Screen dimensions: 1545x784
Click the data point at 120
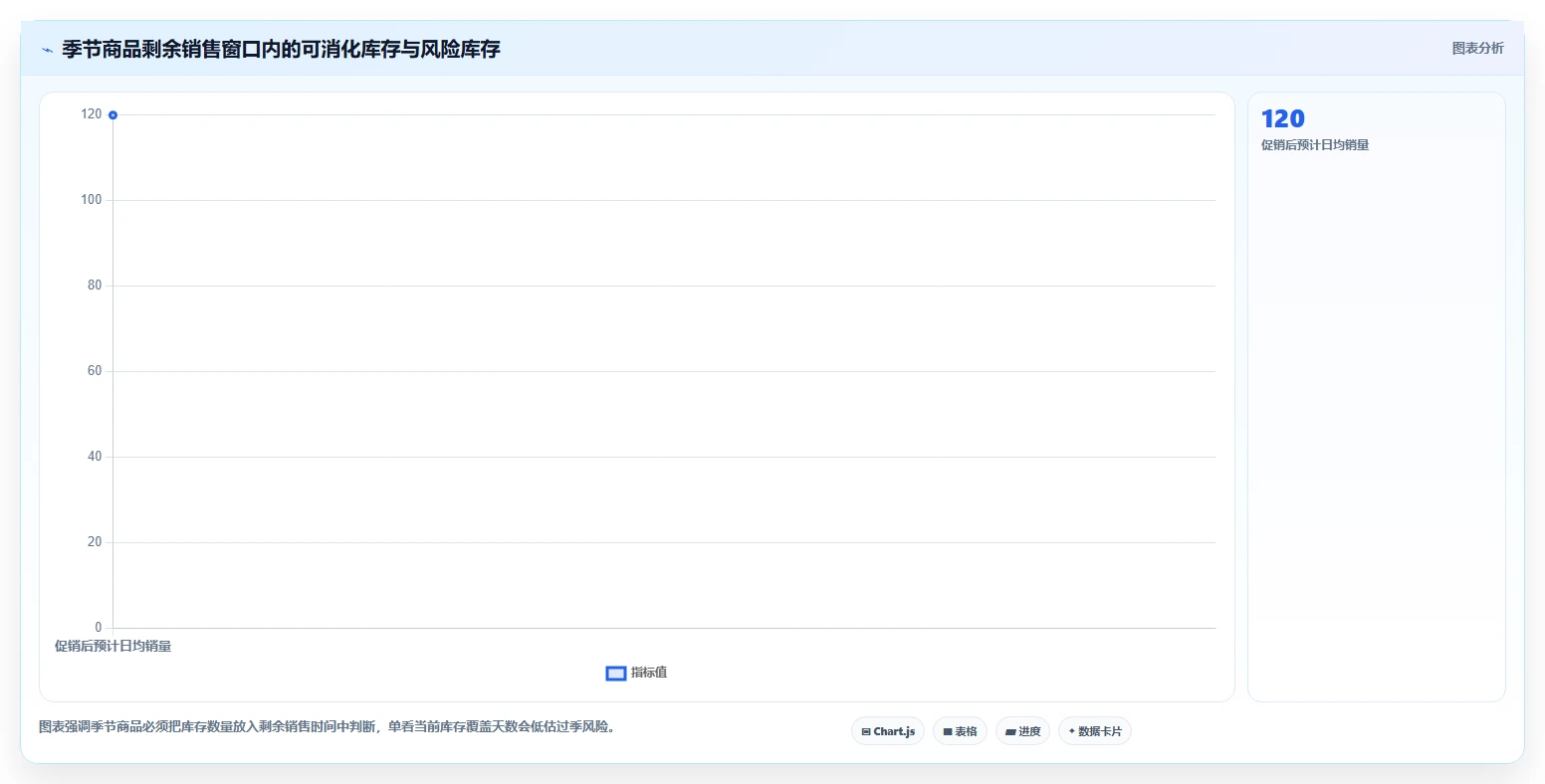[x=113, y=115]
